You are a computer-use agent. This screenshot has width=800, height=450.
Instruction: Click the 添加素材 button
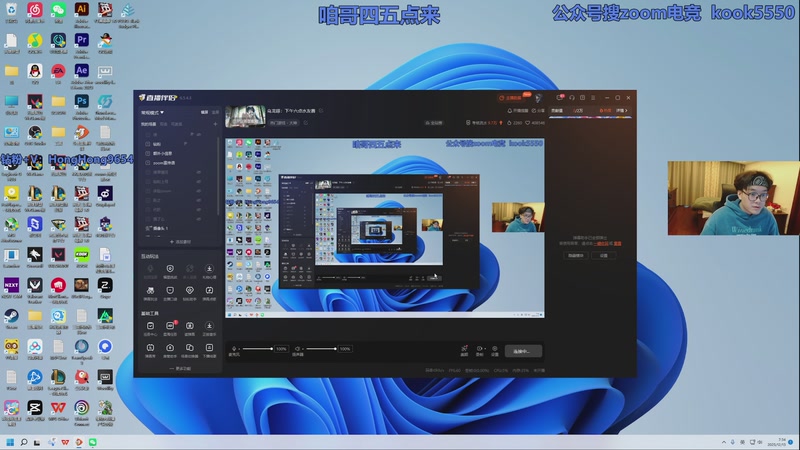click(180, 242)
